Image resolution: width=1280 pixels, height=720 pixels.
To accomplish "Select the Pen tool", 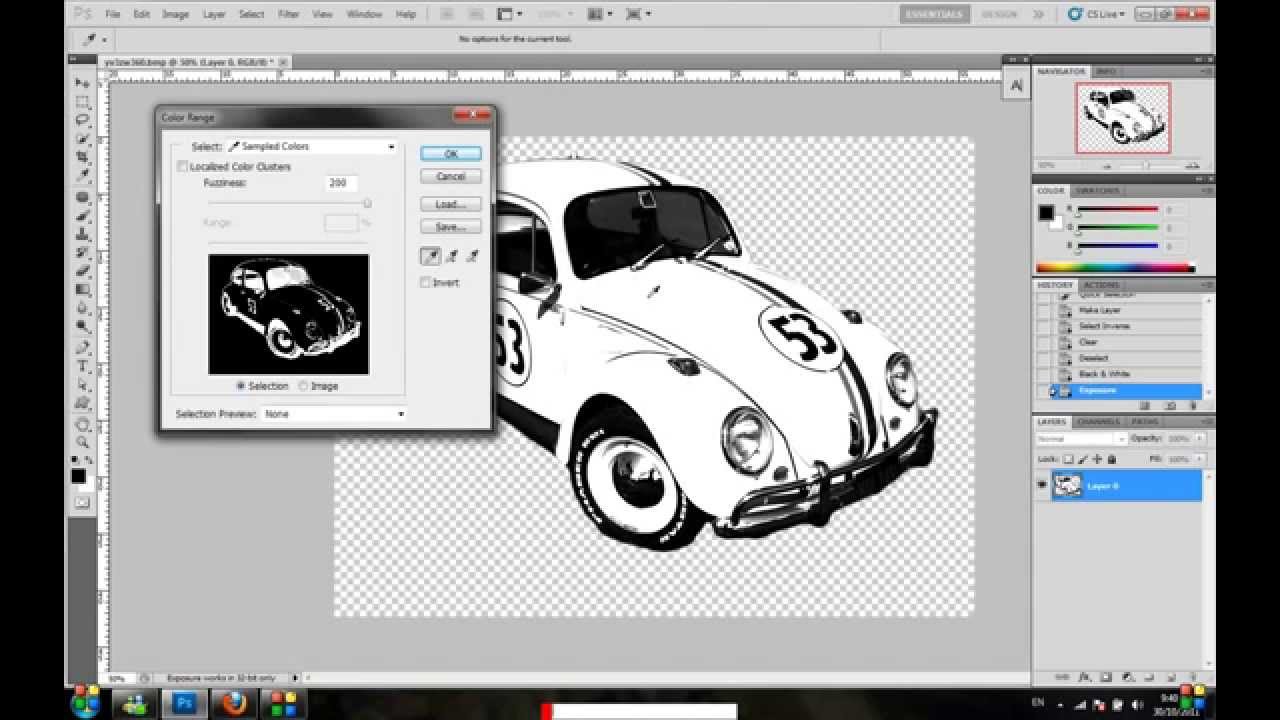I will (83, 348).
